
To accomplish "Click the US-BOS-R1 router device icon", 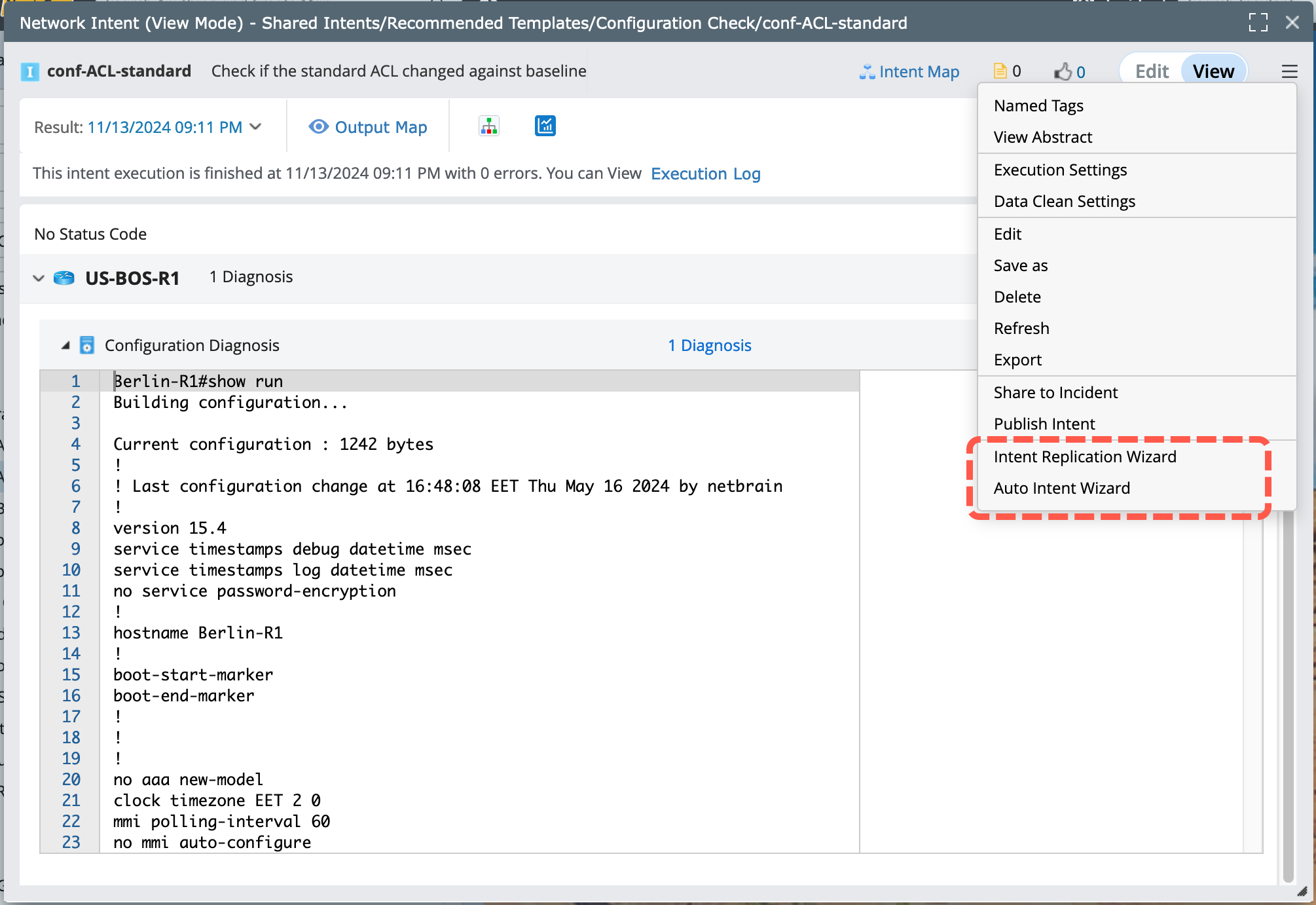I will (64, 278).
